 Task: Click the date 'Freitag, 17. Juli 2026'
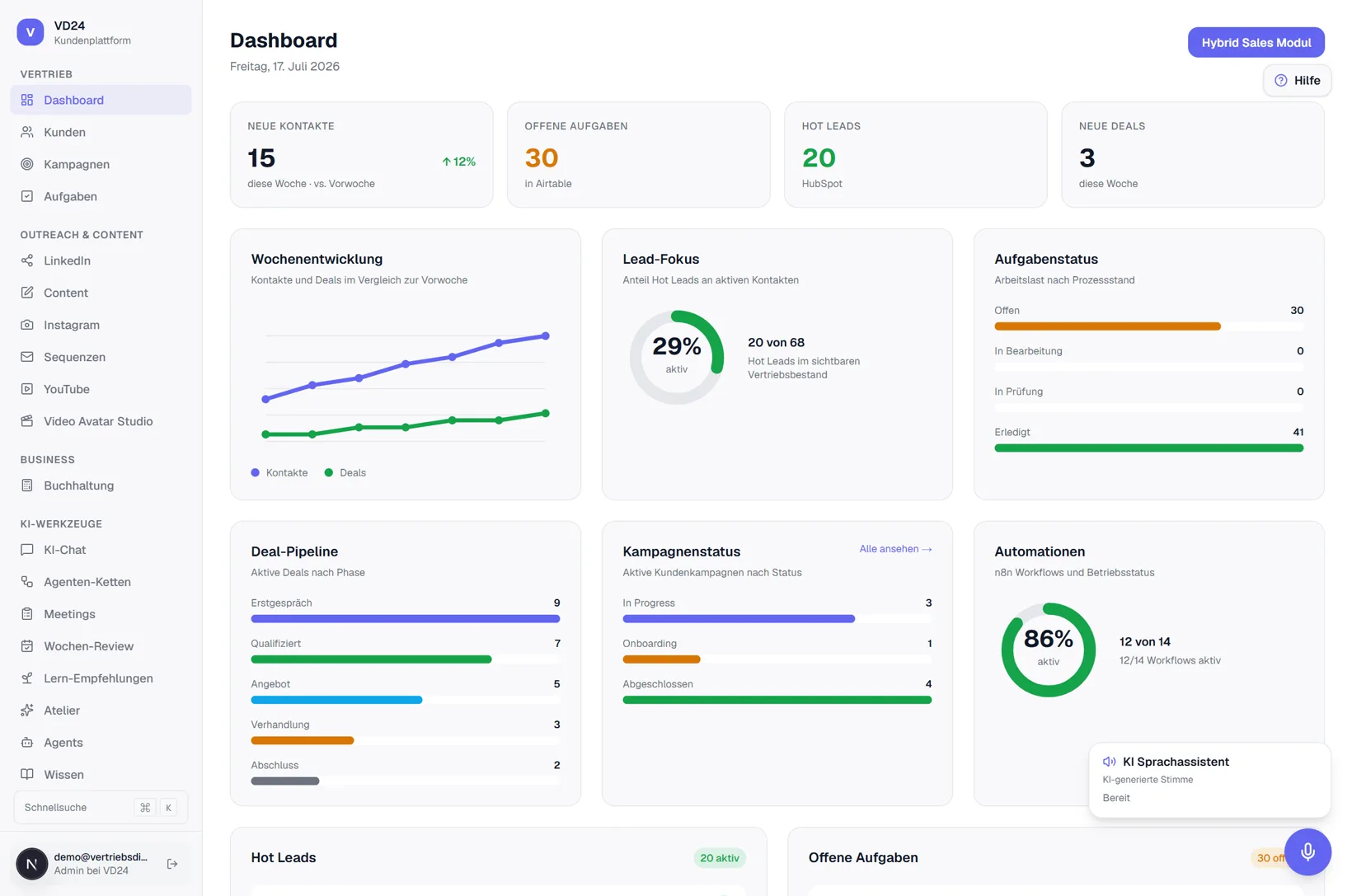[284, 67]
